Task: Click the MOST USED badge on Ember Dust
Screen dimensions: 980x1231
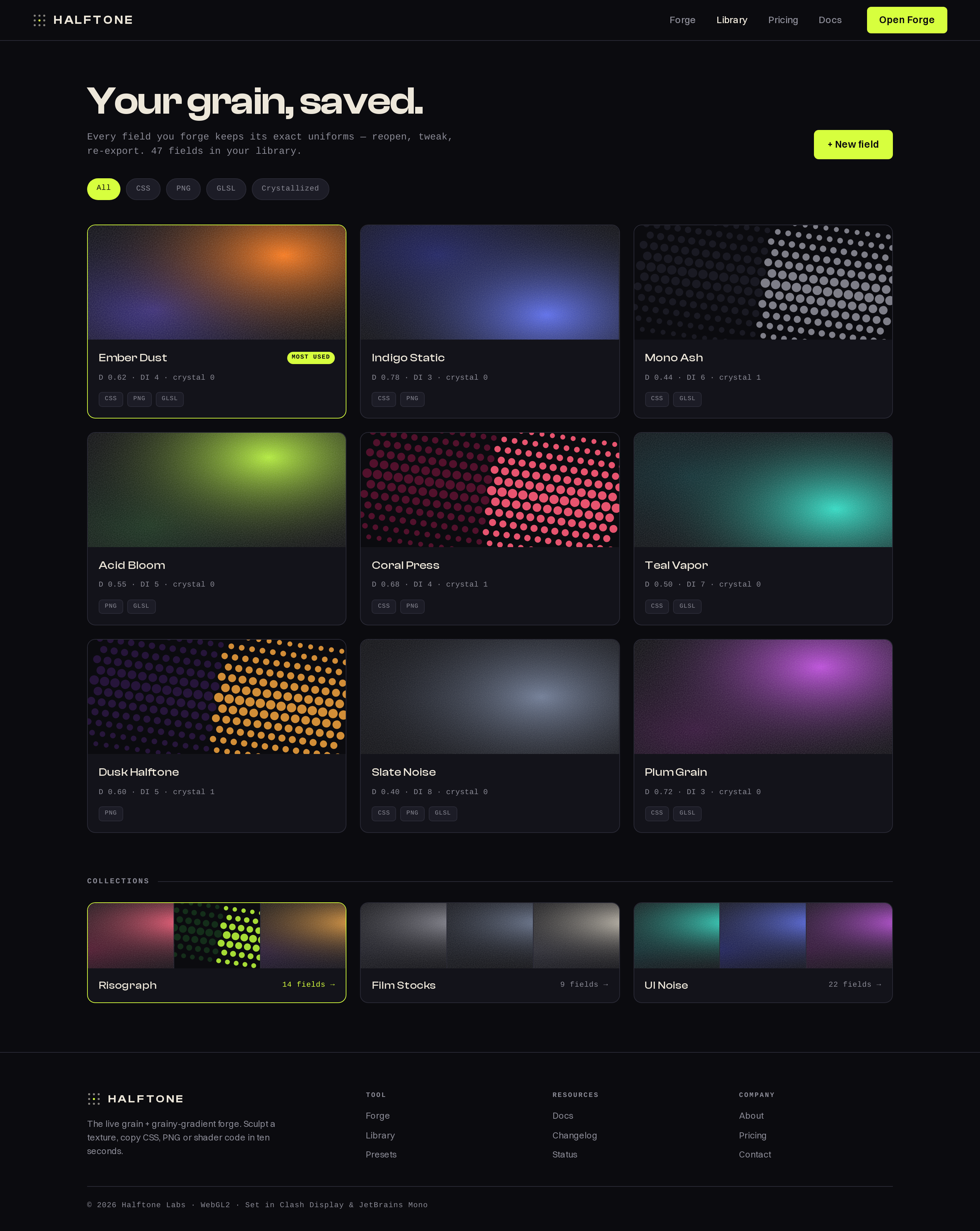Action: [311, 357]
